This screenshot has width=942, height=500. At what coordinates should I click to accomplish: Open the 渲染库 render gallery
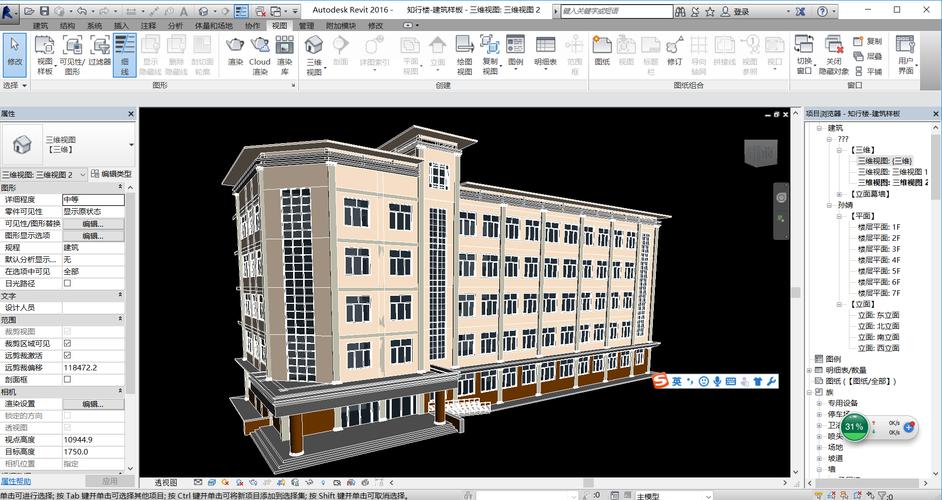coord(285,55)
